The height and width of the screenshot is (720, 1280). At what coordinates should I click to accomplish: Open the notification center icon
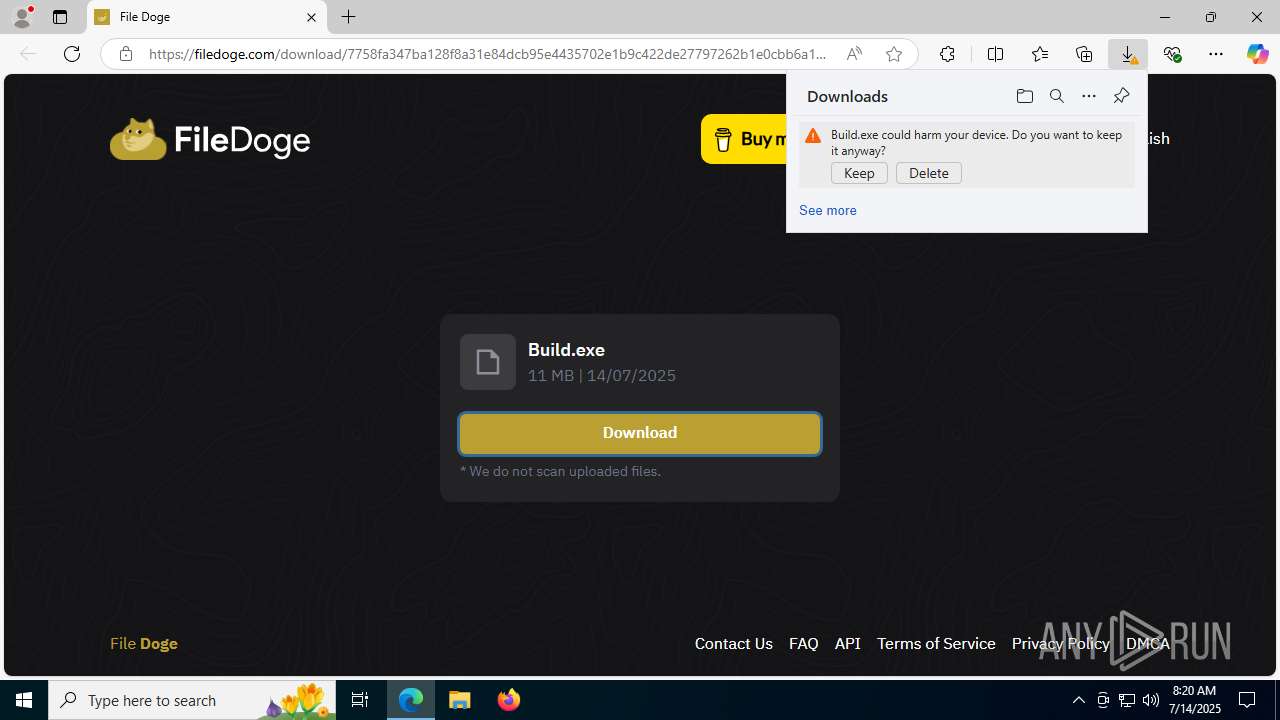click(x=1247, y=700)
